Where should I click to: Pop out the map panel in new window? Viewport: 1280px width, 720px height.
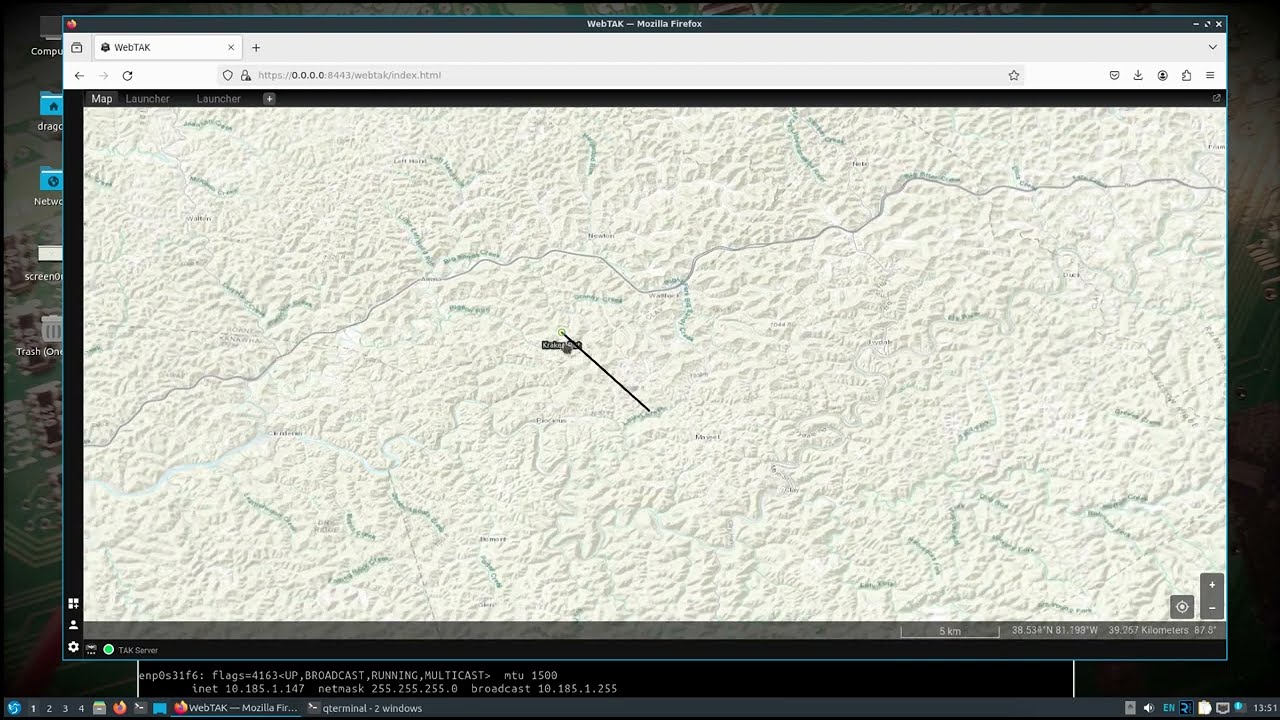[x=1216, y=98]
